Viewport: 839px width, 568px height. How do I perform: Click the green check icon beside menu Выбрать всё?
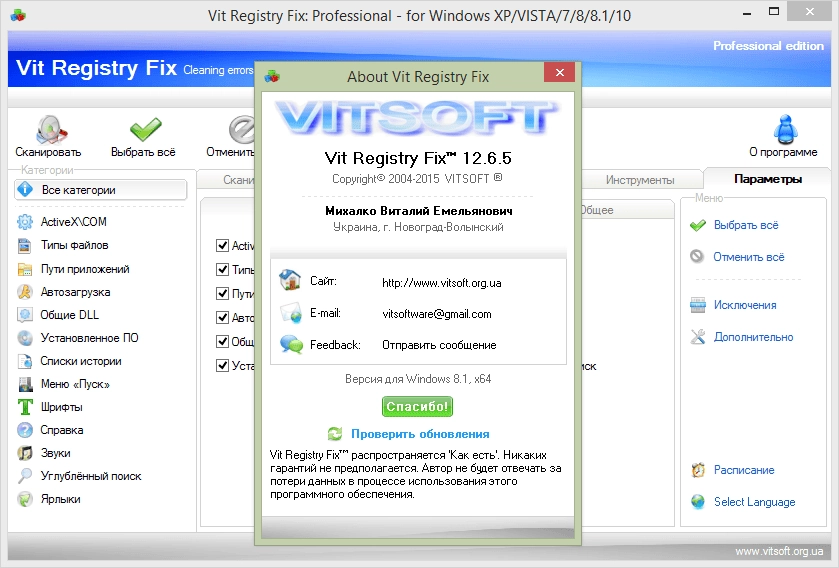click(698, 225)
